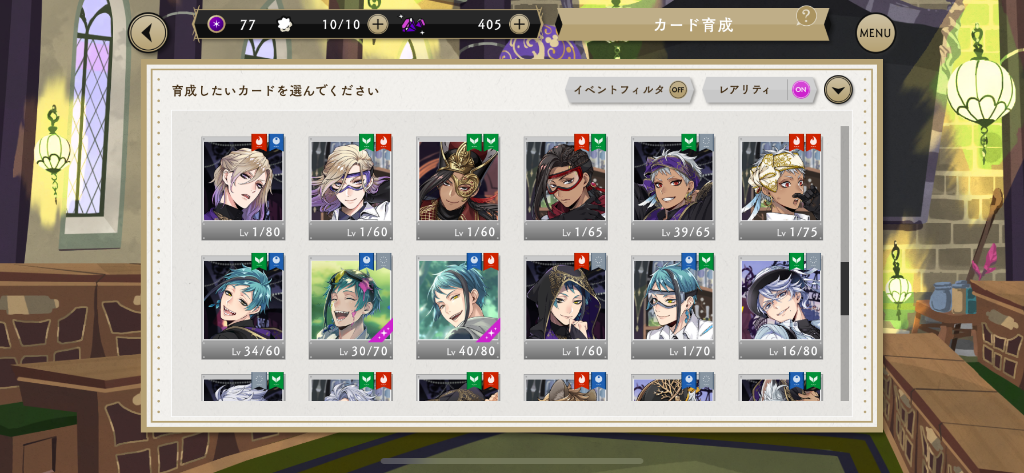
Task: Toggle the イベントフィルタ OFF switch
Action: (679, 90)
